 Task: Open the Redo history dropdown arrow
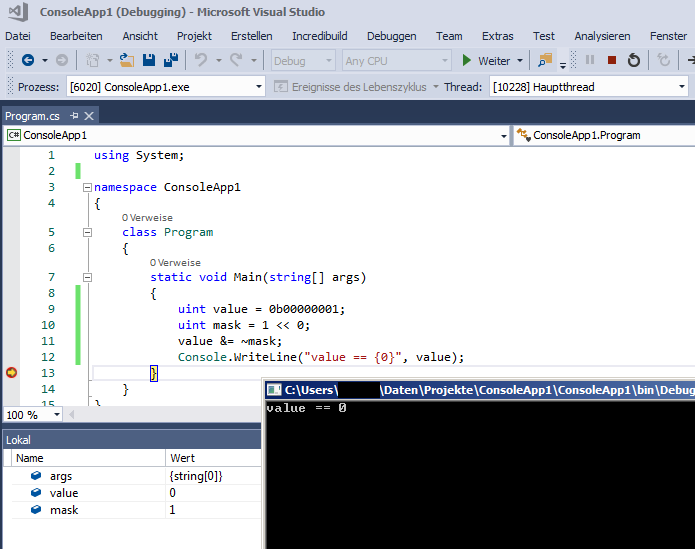click(254, 60)
